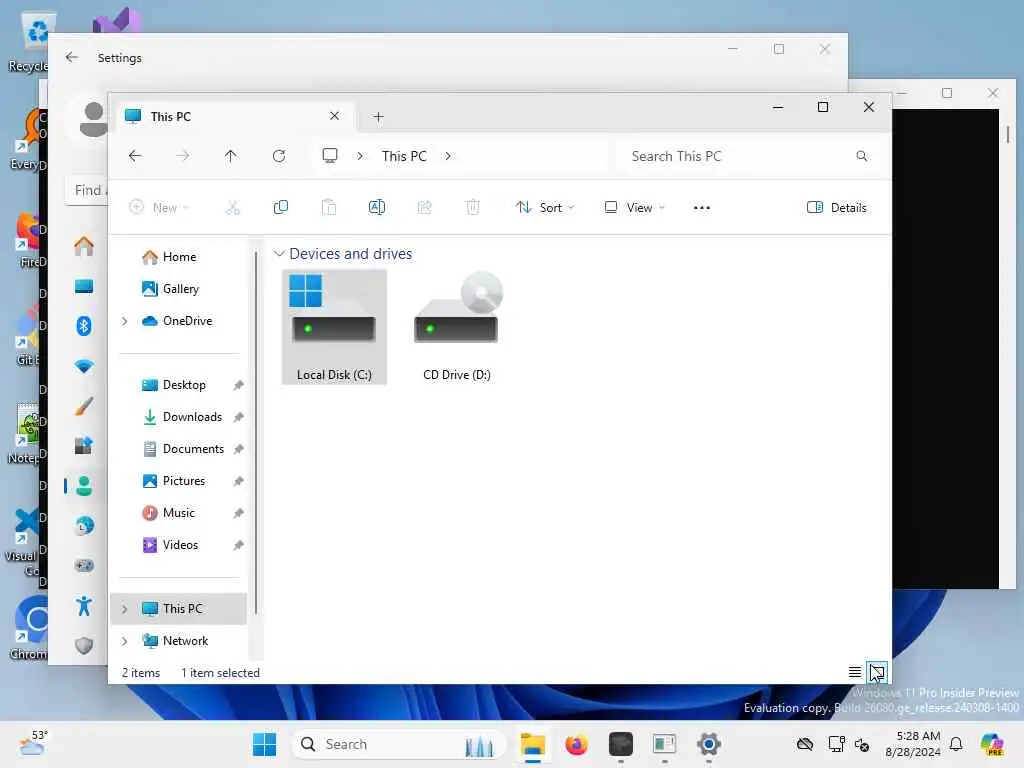Click the Copy icon in Explorer toolbar

pos(281,208)
